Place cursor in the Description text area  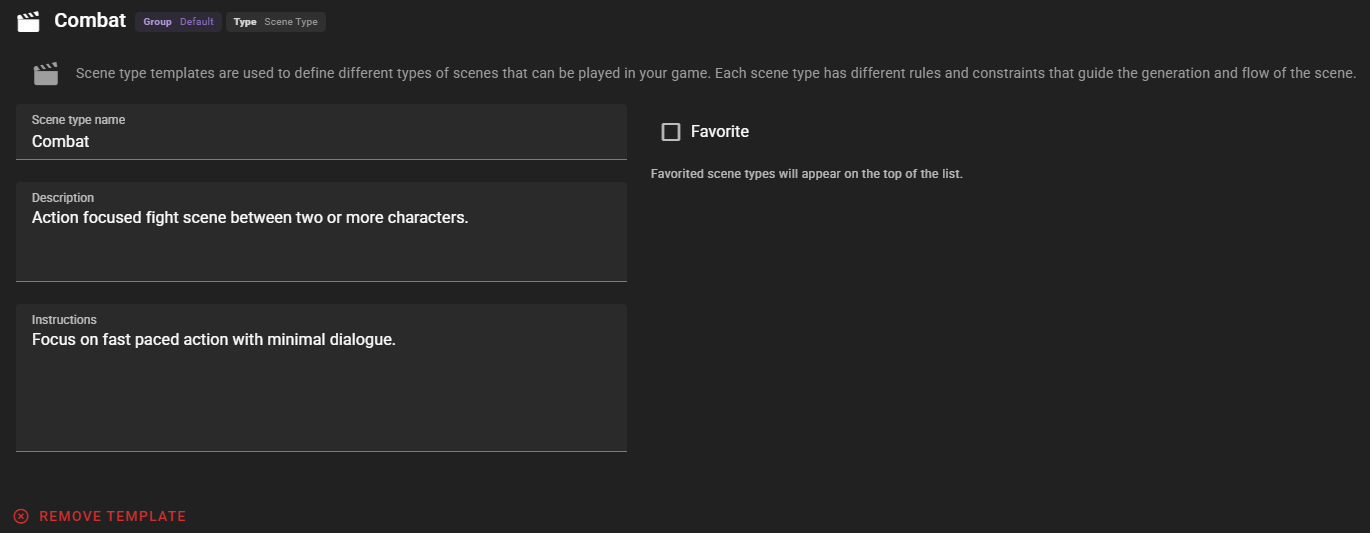(321, 232)
